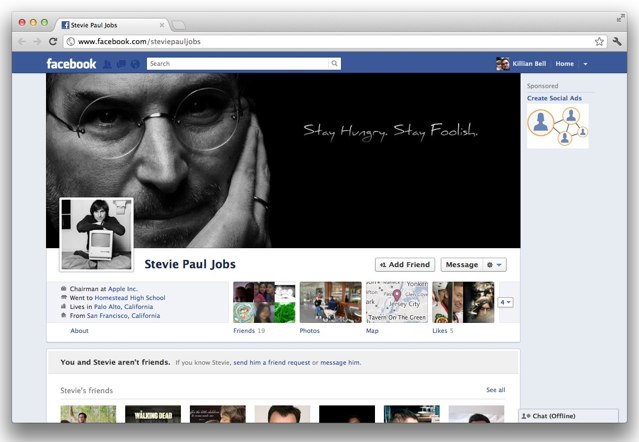The image size is (639, 442).
Task: Expand the "4" more sections dropdown
Action: coord(506,302)
